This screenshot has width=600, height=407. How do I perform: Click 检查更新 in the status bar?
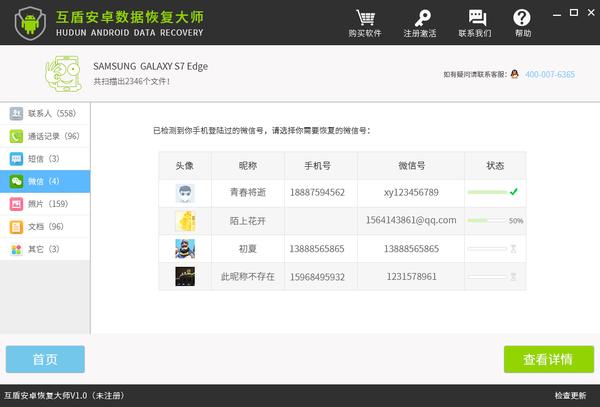pyautogui.click(x=570, y=396)
